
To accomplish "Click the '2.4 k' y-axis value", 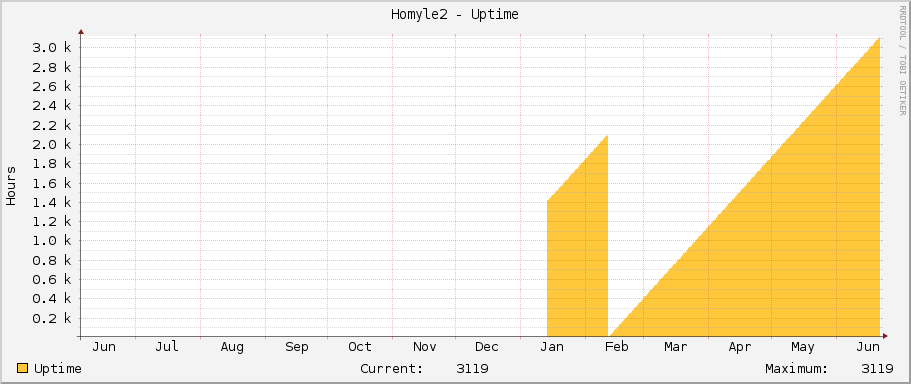I will 51,106.
